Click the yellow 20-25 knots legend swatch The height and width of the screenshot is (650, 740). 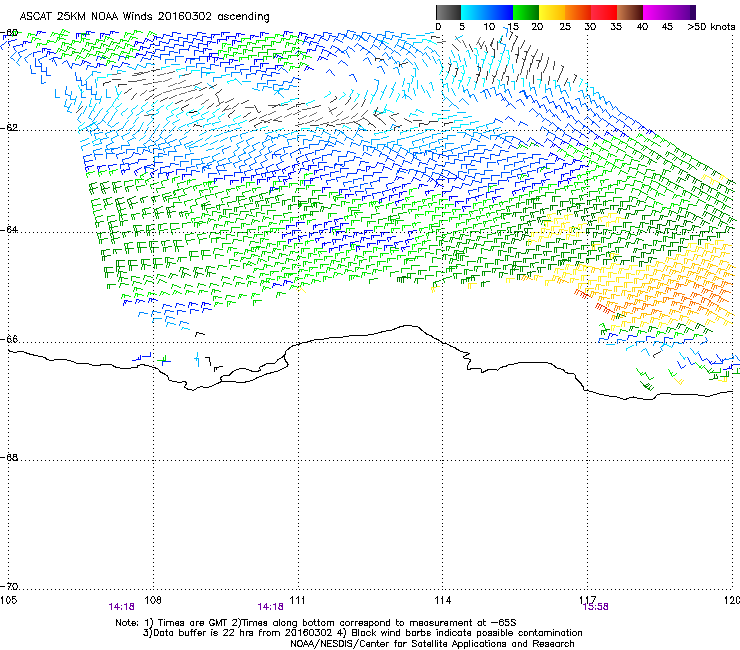coord(552,12)
